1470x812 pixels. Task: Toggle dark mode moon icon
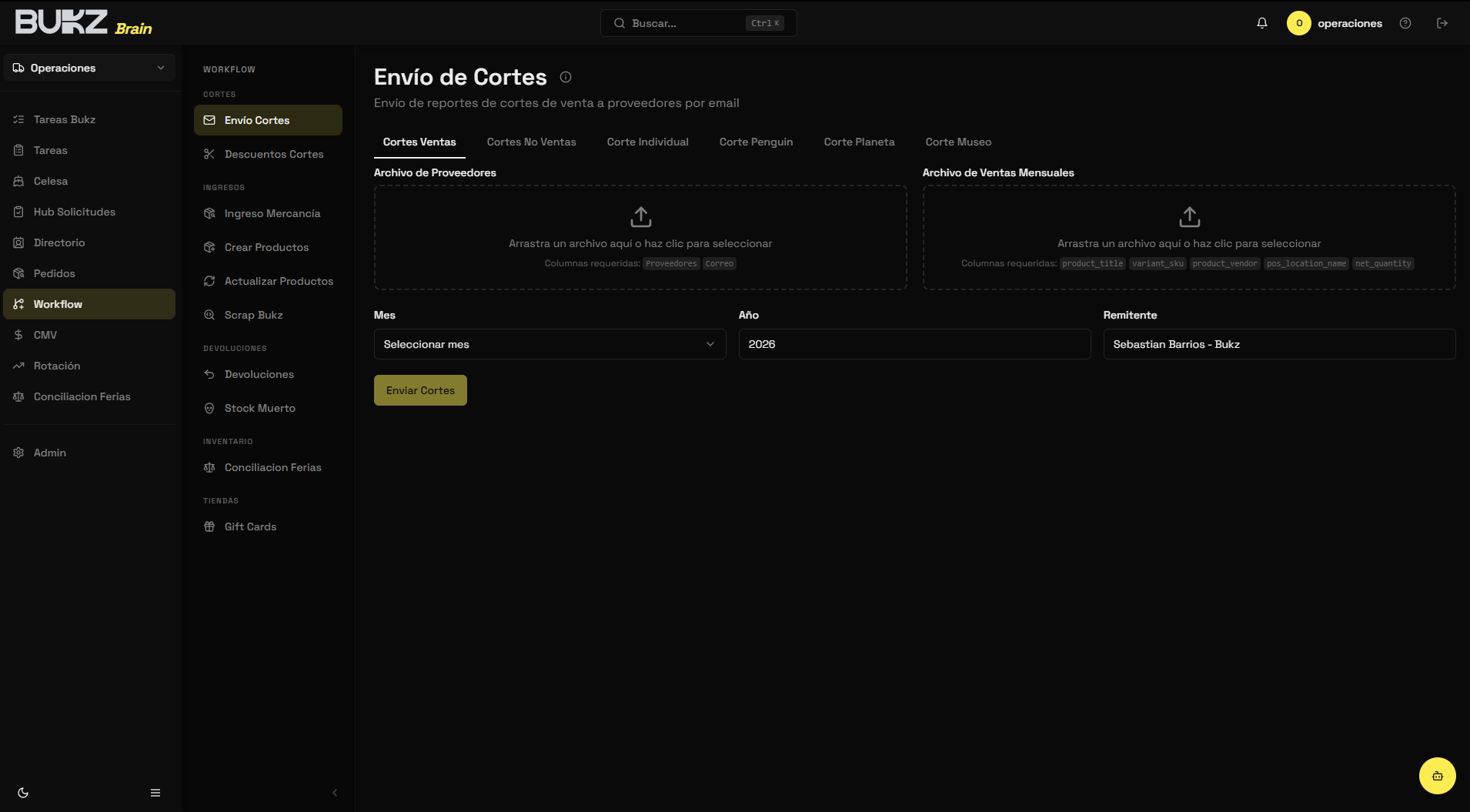pos(23,793)
